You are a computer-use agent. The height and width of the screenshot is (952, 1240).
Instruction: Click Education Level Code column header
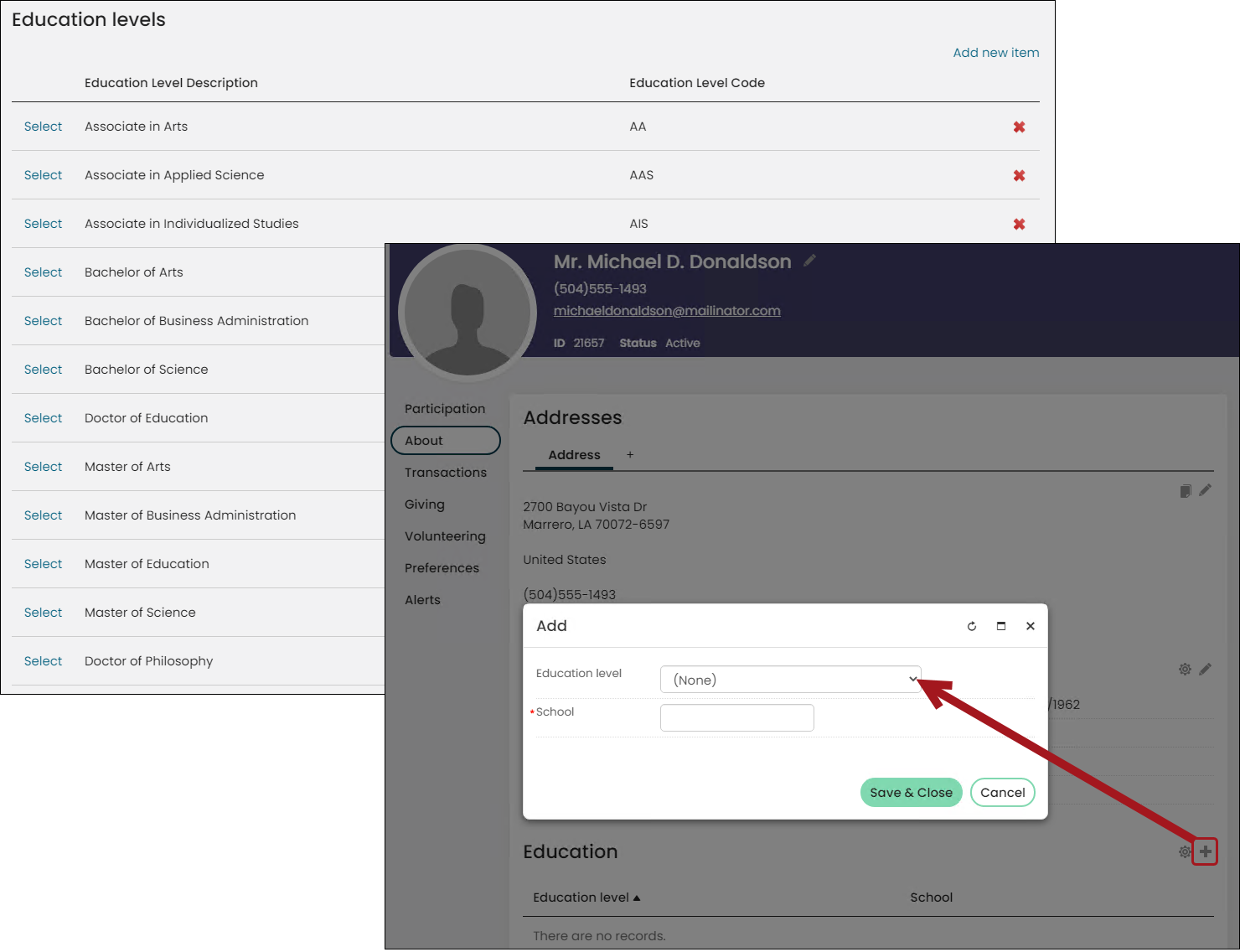pyautogui.click(x=697, y=83)
